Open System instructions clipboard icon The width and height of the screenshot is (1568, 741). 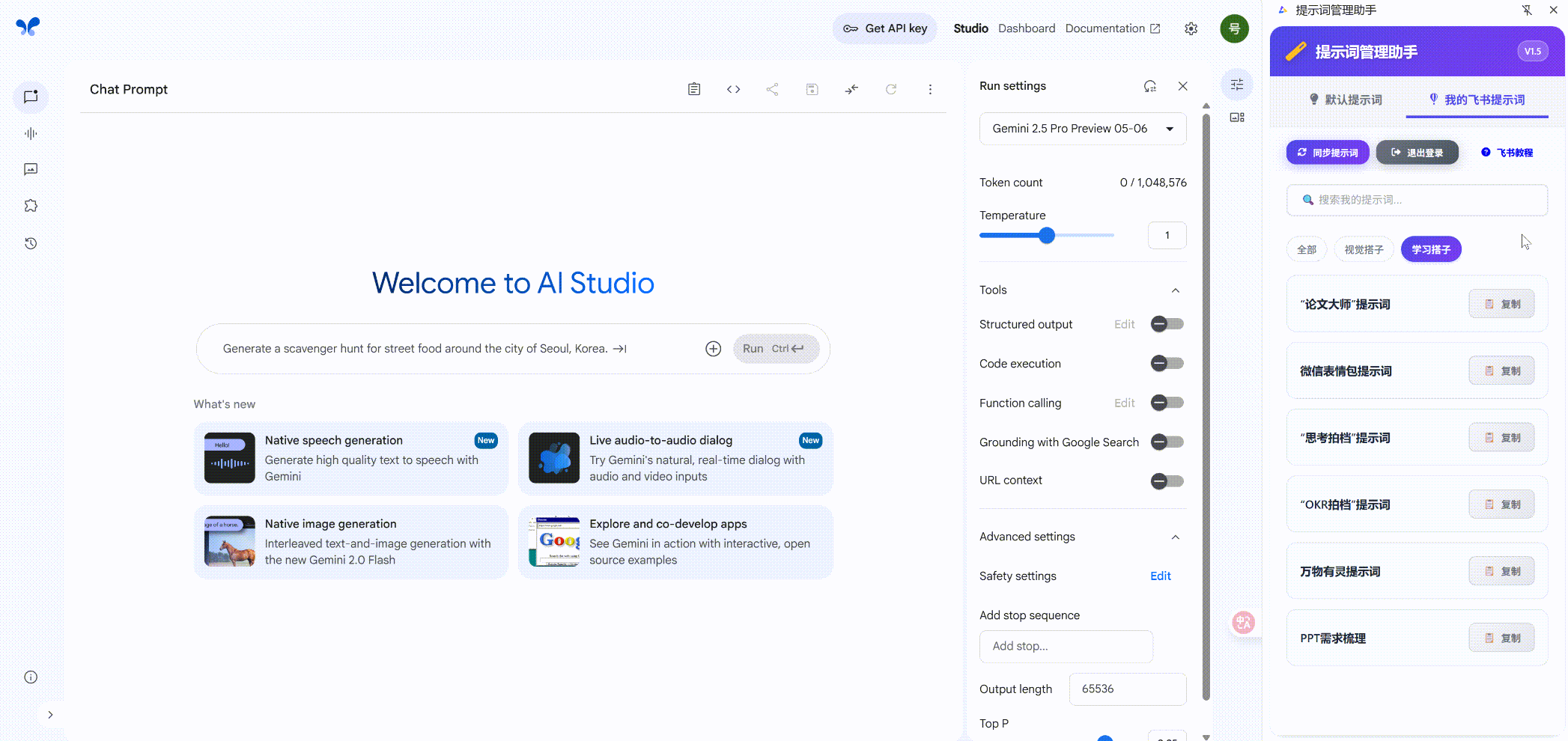[694, 89]
